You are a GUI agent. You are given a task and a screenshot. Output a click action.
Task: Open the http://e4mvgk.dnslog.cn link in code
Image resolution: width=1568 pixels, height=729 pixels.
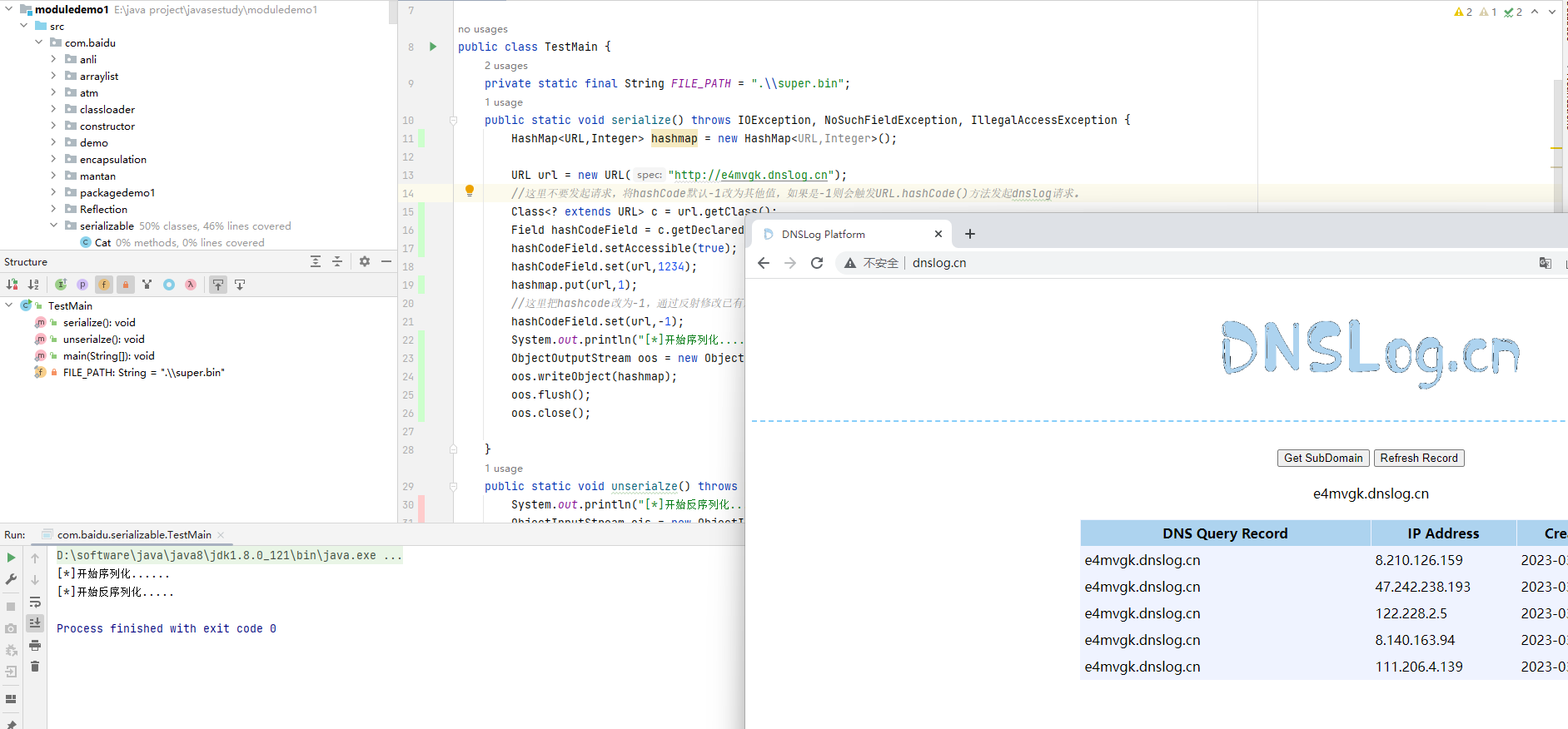(x=750, y=175)
